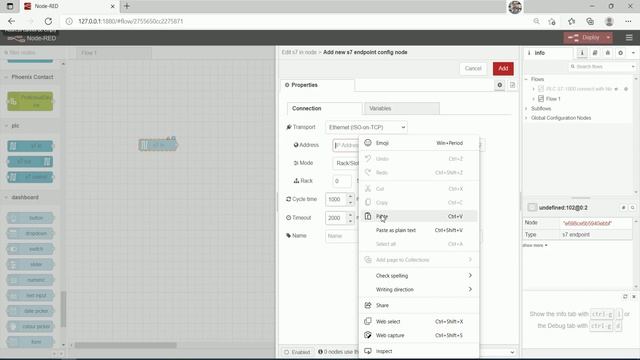Refresh the tip with the cycle icon
The width and height of the screenshot is (640, 360).
(x=625, y=296)
